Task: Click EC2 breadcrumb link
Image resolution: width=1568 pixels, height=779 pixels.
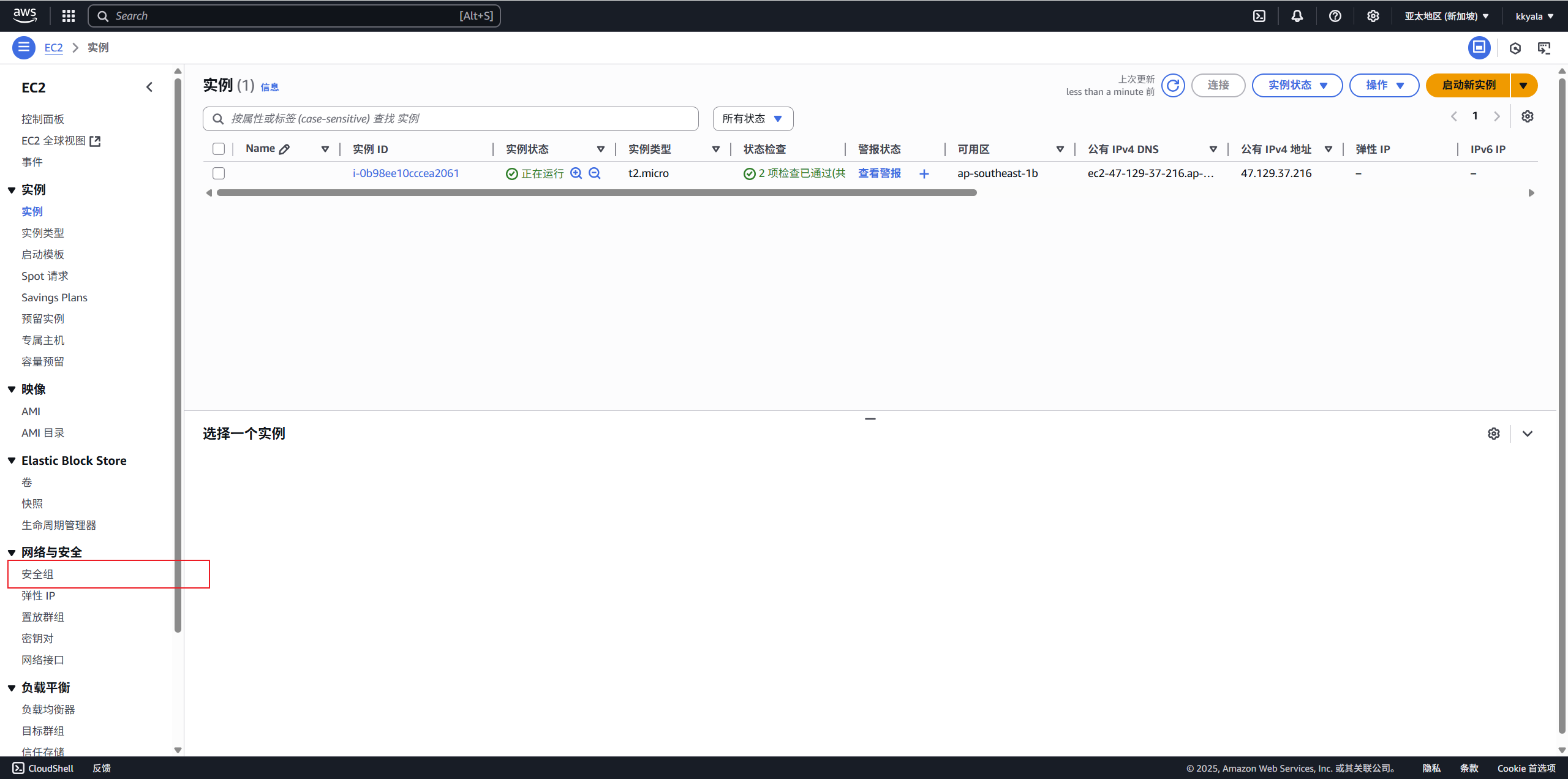Action: [53, 47]
